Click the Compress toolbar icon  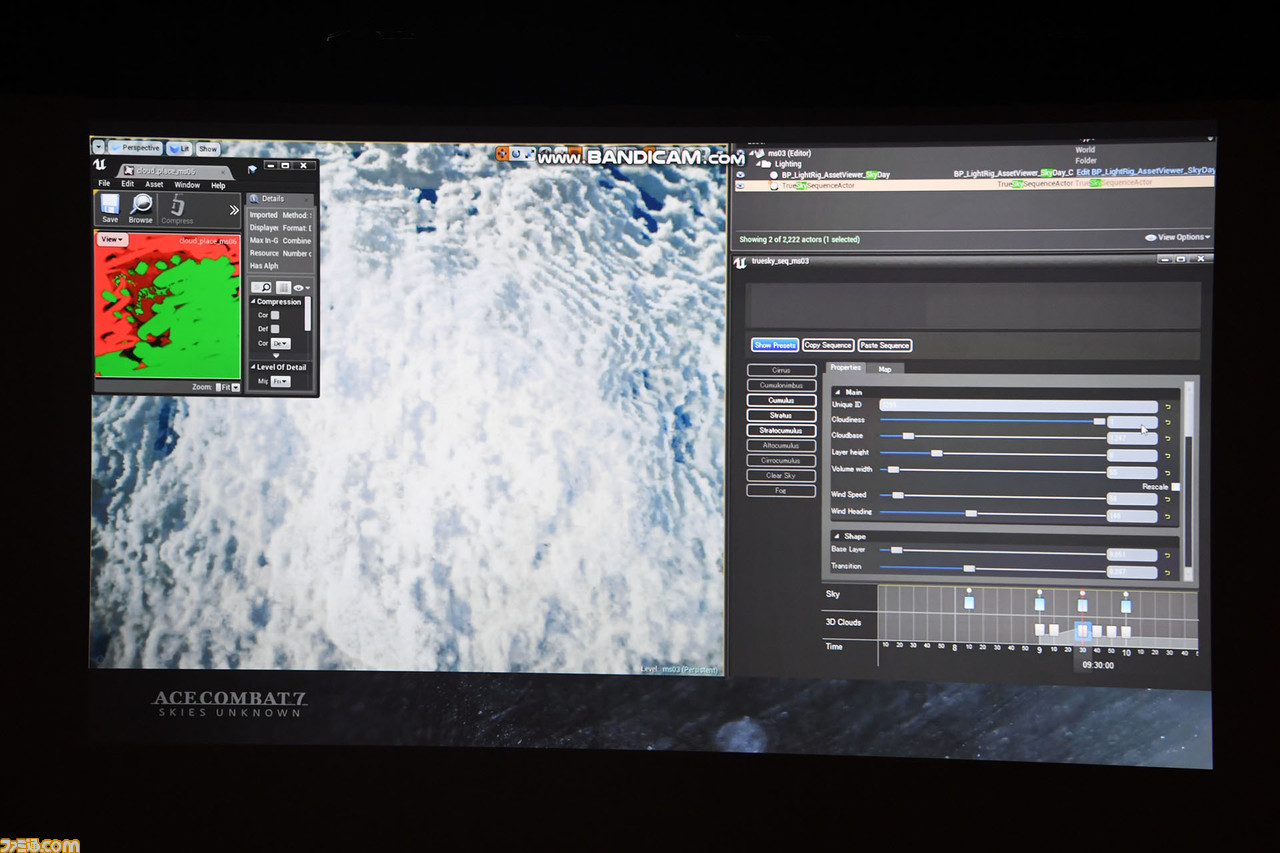(177, 208)
